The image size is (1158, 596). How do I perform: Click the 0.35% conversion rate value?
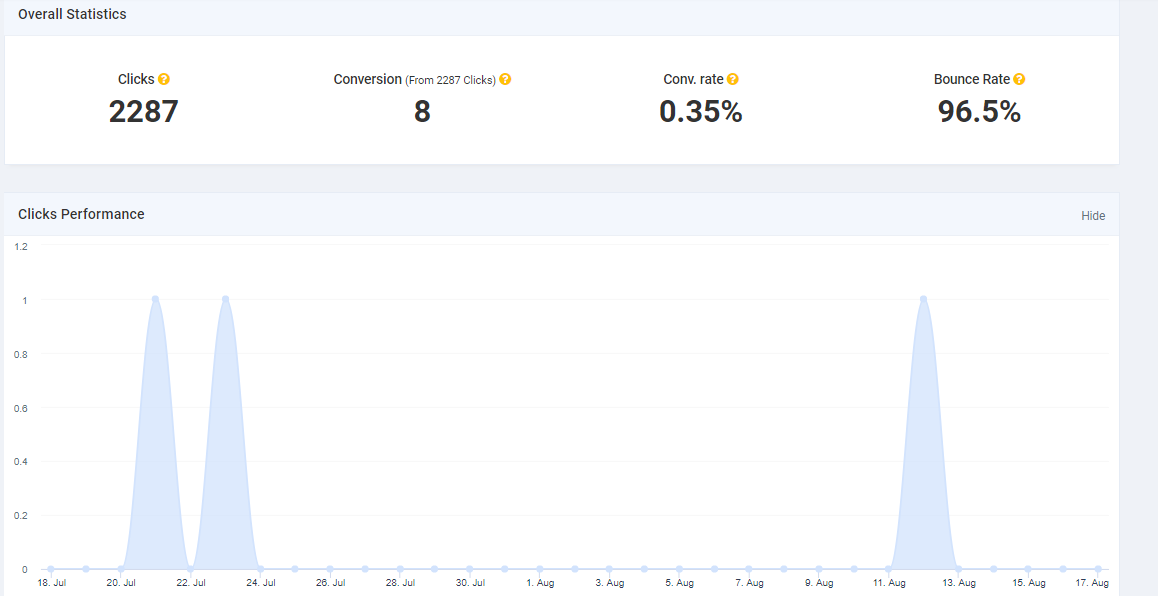[x=700, y=112]
